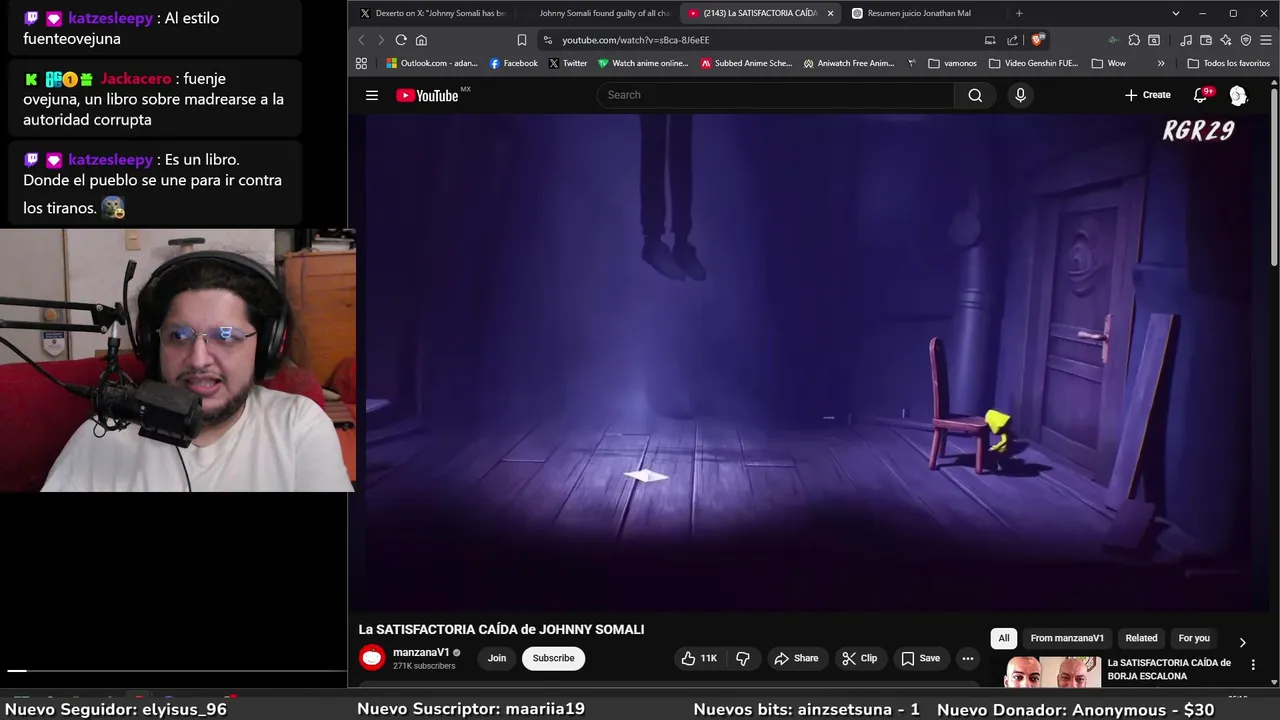The width and height of the screenshot is (1280, 720).
Task: Open the tab search dropdown arrow
Action: [1176, 13]
